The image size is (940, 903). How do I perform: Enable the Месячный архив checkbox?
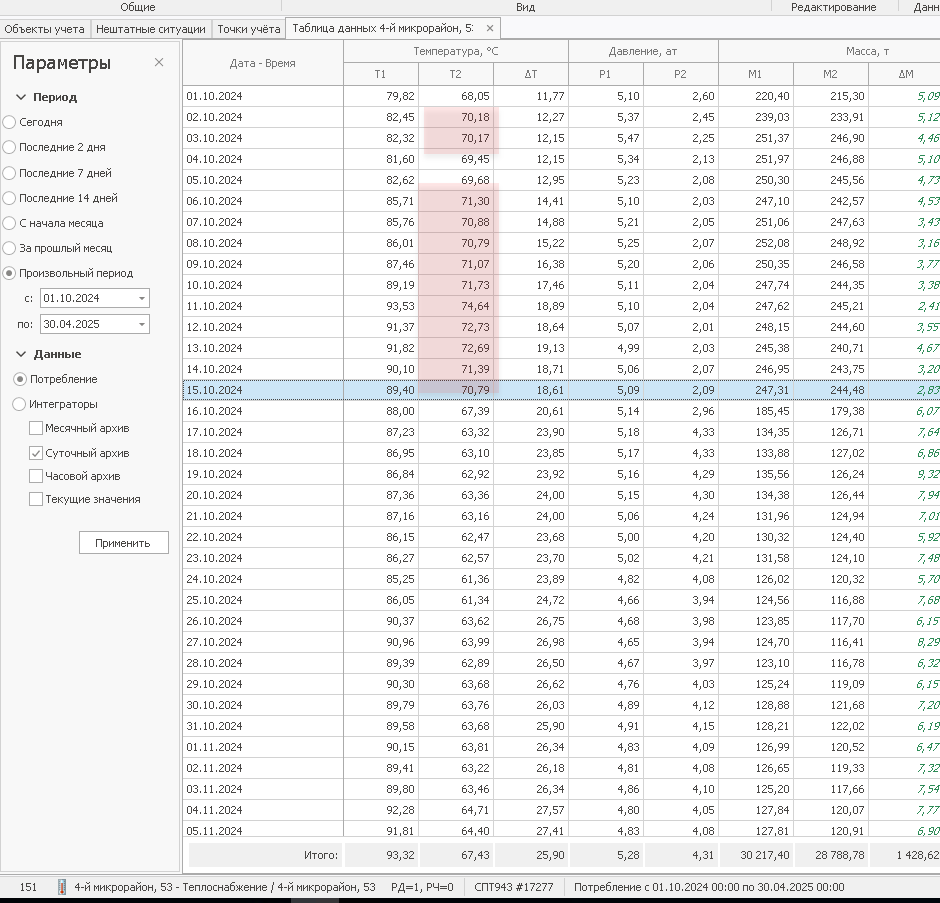pyautogui.click(x=36, y=428)
